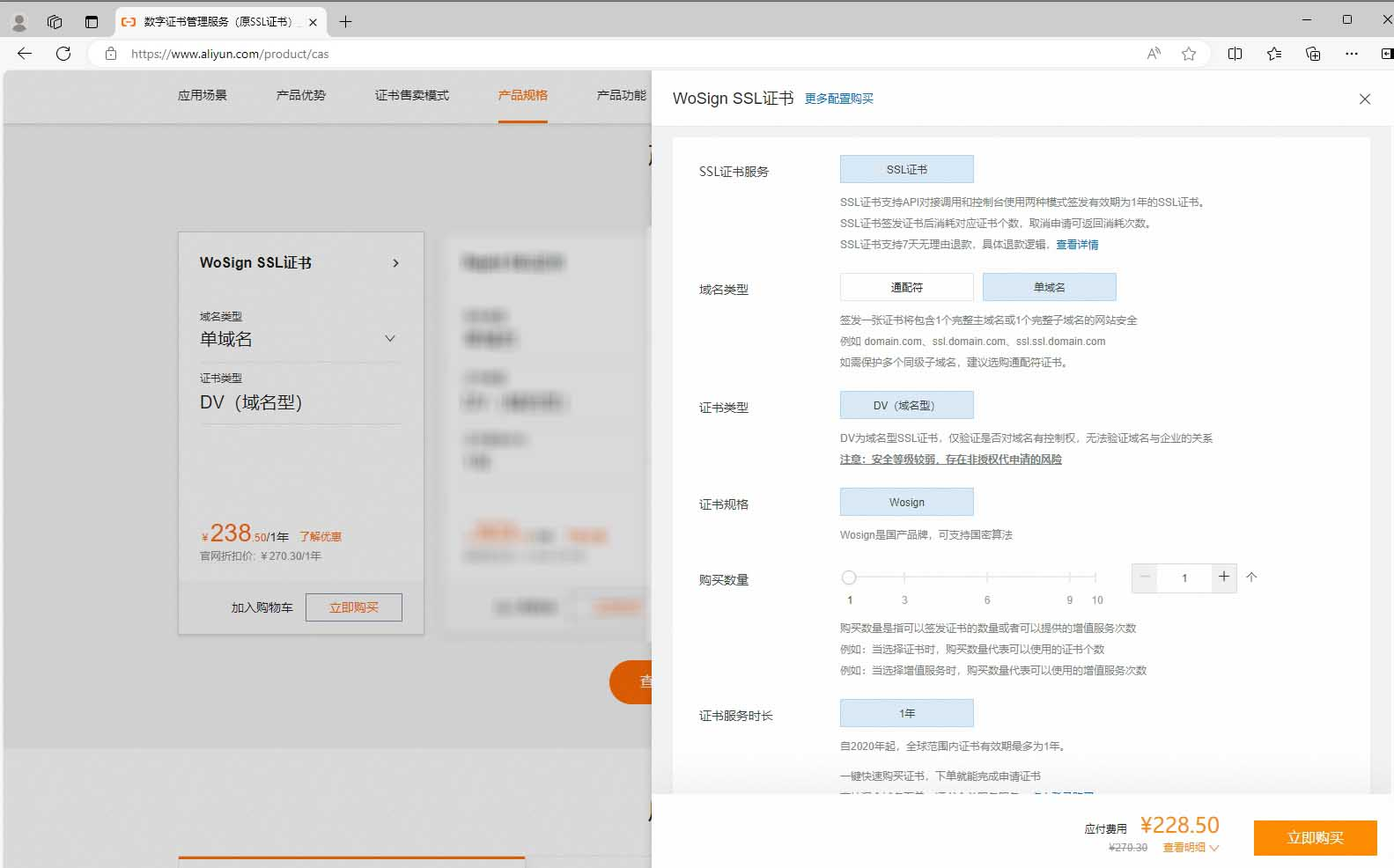Open a new browser tab
Screen dimensions: 1394x868
(x=345, y=22)
